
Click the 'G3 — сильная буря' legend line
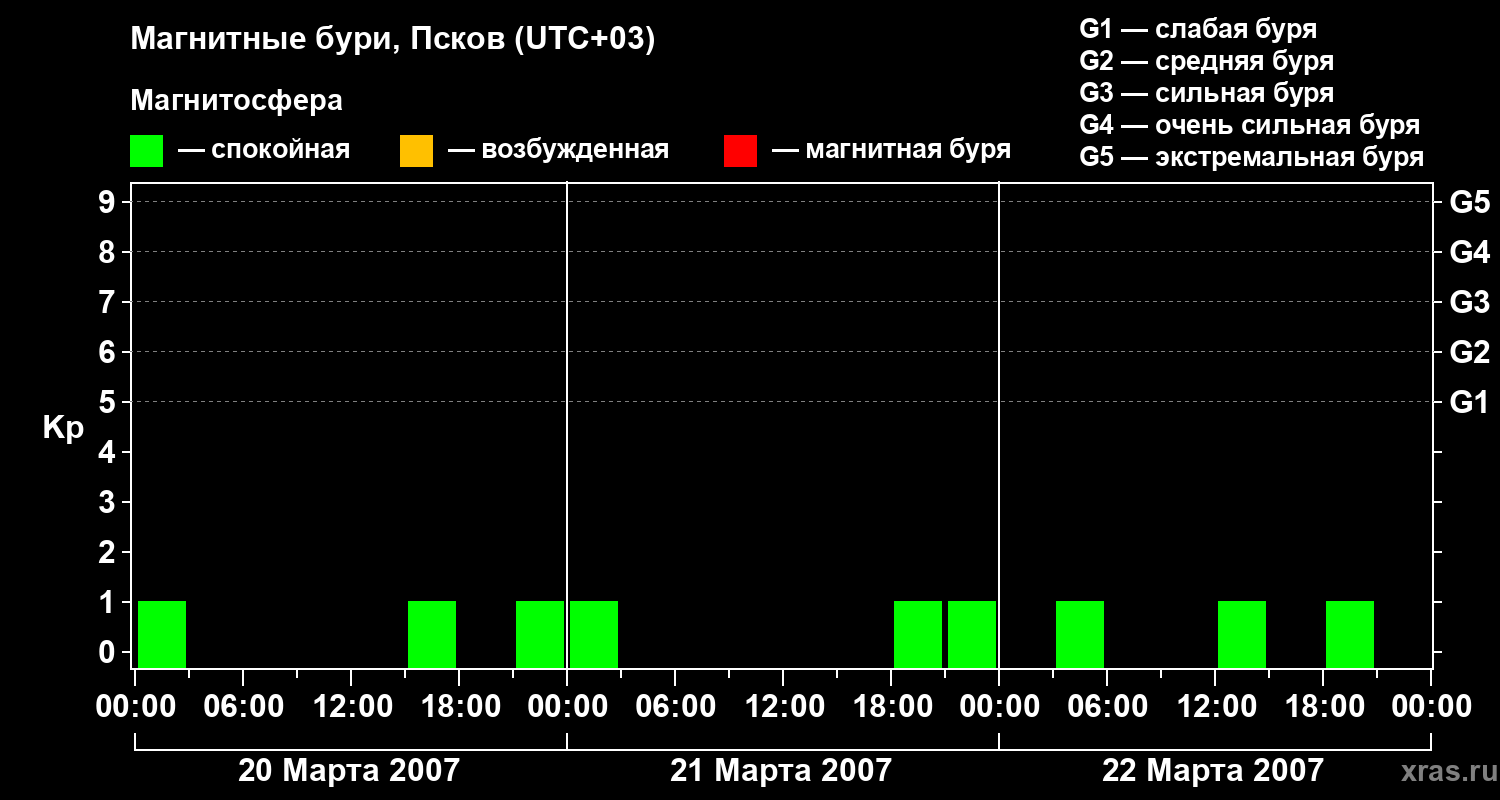click(x=1207, y=93)
